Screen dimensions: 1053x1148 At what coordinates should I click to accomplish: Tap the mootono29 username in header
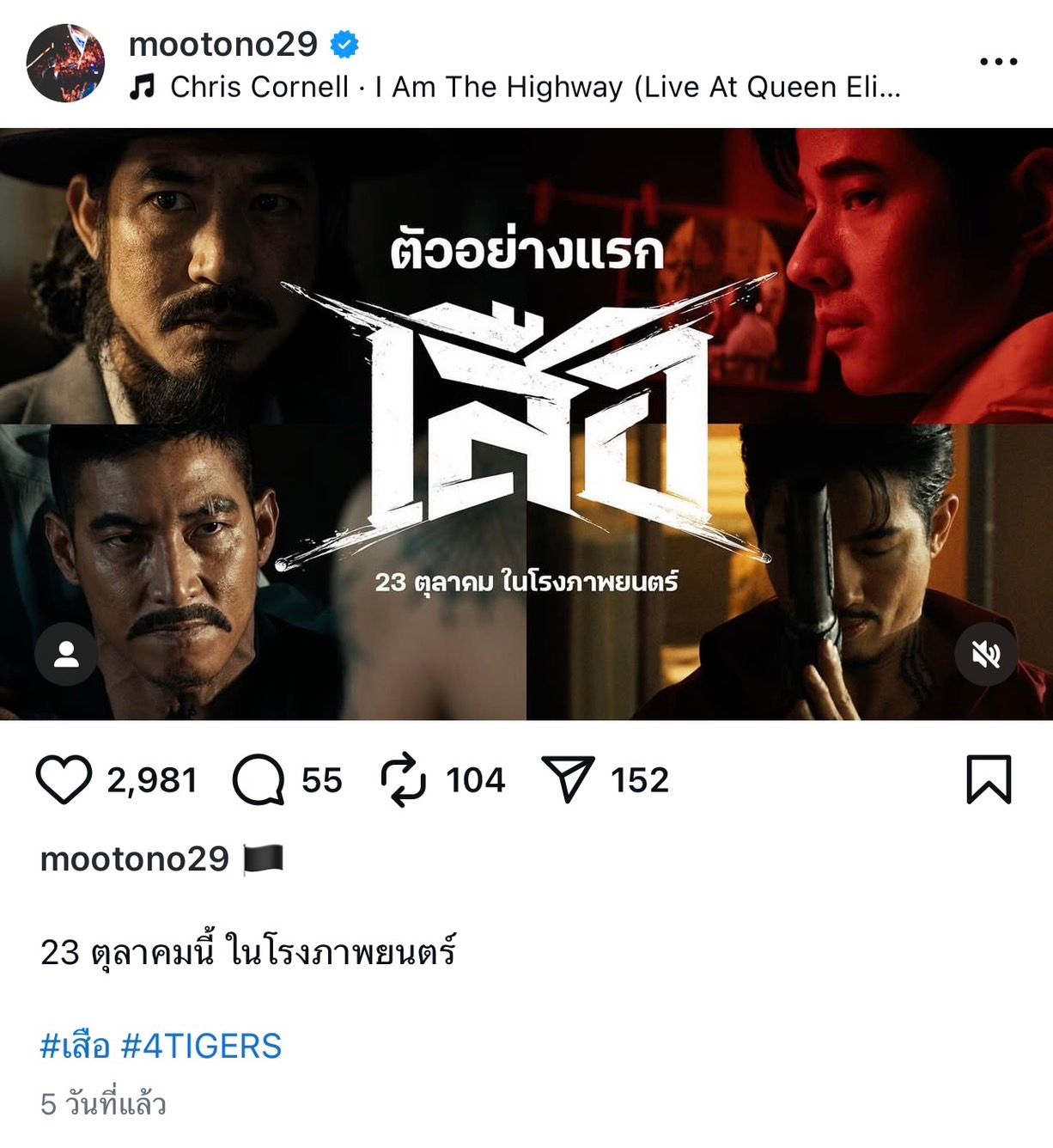tap(223, 44)
